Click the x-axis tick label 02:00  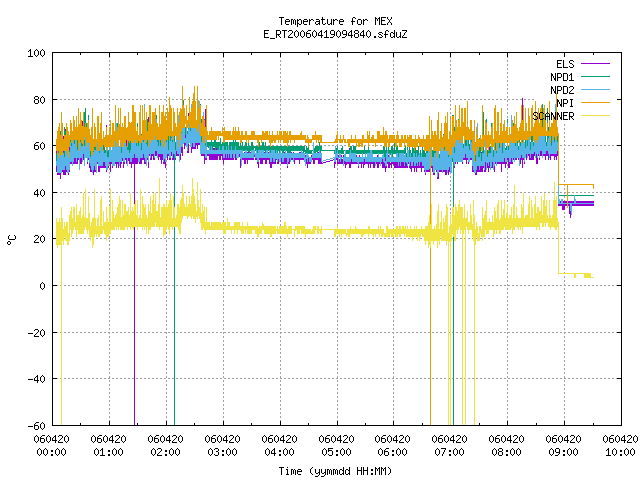pos(165,452)
